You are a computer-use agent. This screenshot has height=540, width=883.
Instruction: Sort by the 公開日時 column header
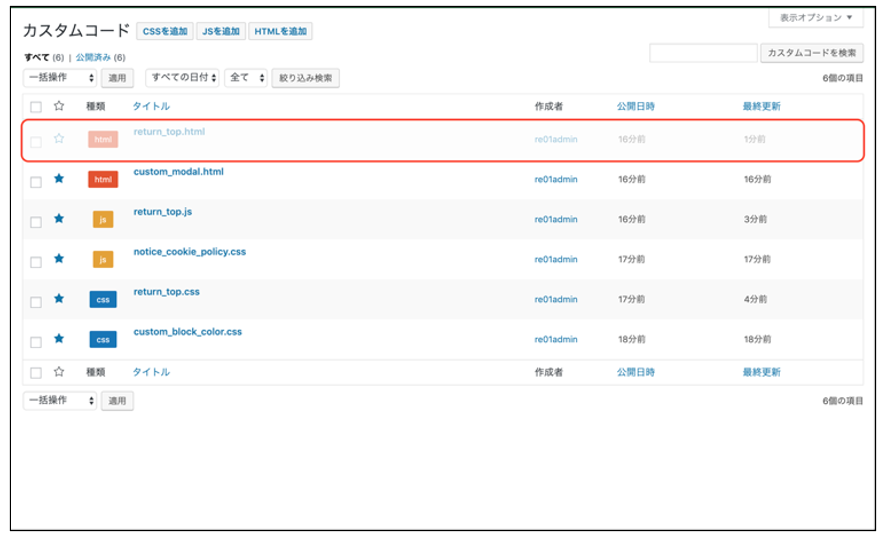tap(636, 106)
